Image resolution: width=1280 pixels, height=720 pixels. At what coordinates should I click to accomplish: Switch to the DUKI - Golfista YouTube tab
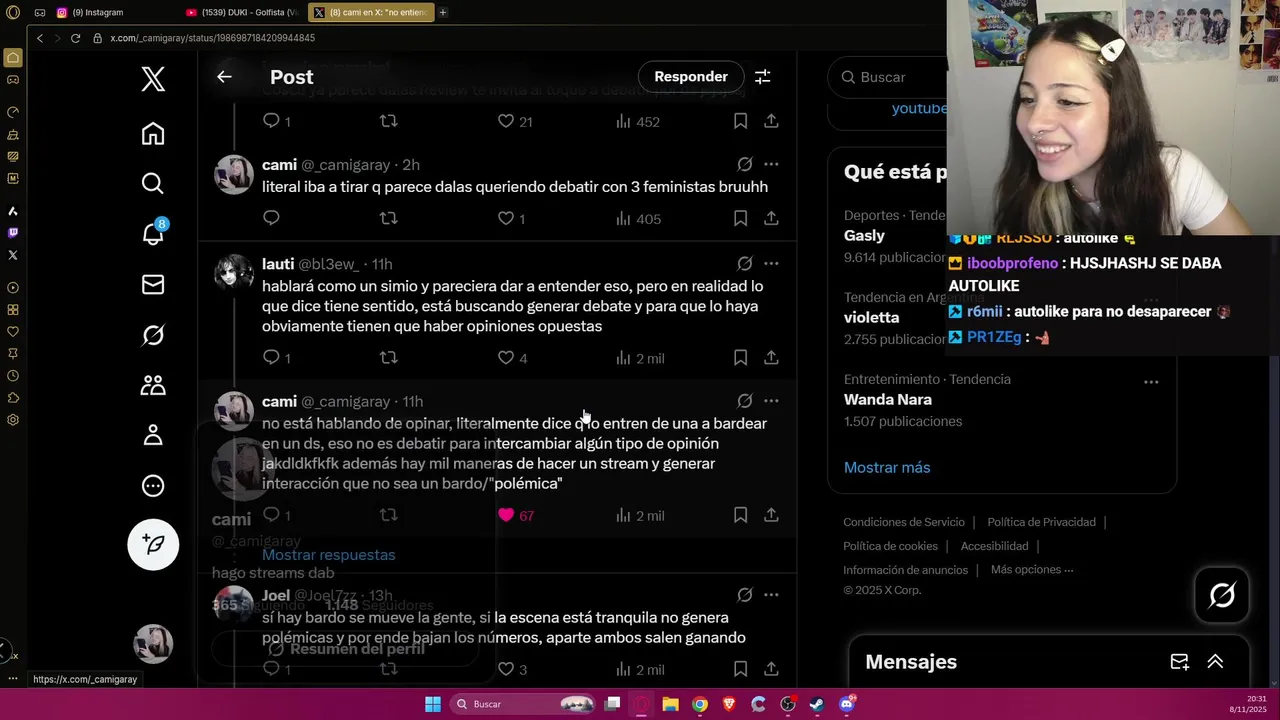click(240, 13)
